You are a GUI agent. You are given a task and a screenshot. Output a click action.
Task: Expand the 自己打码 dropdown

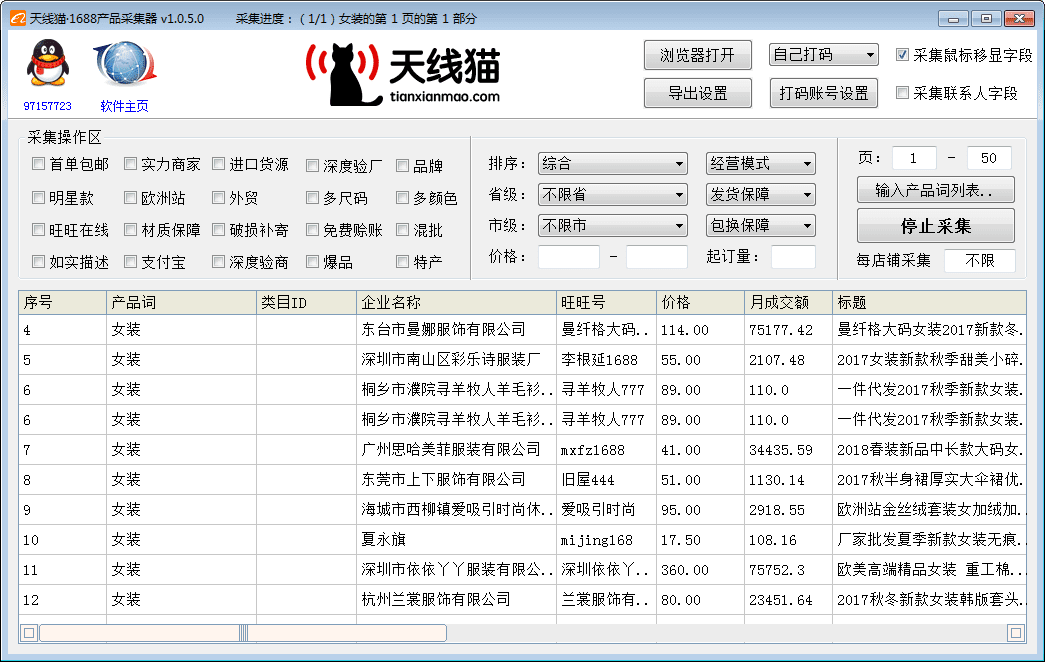coord(824,55)
